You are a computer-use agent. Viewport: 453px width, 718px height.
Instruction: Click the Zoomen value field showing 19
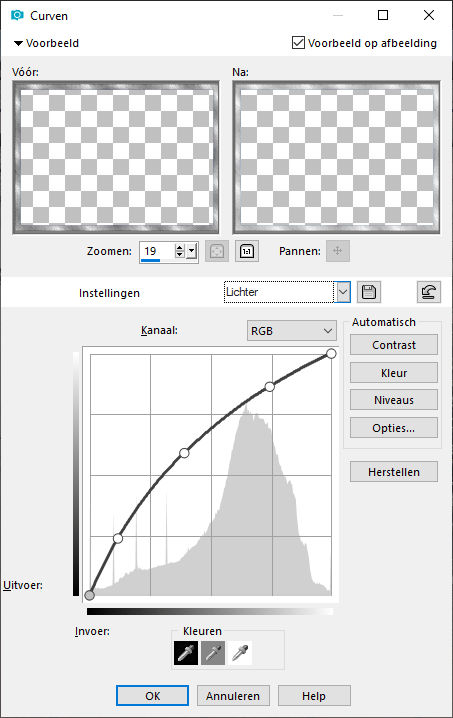click(157, 251)
